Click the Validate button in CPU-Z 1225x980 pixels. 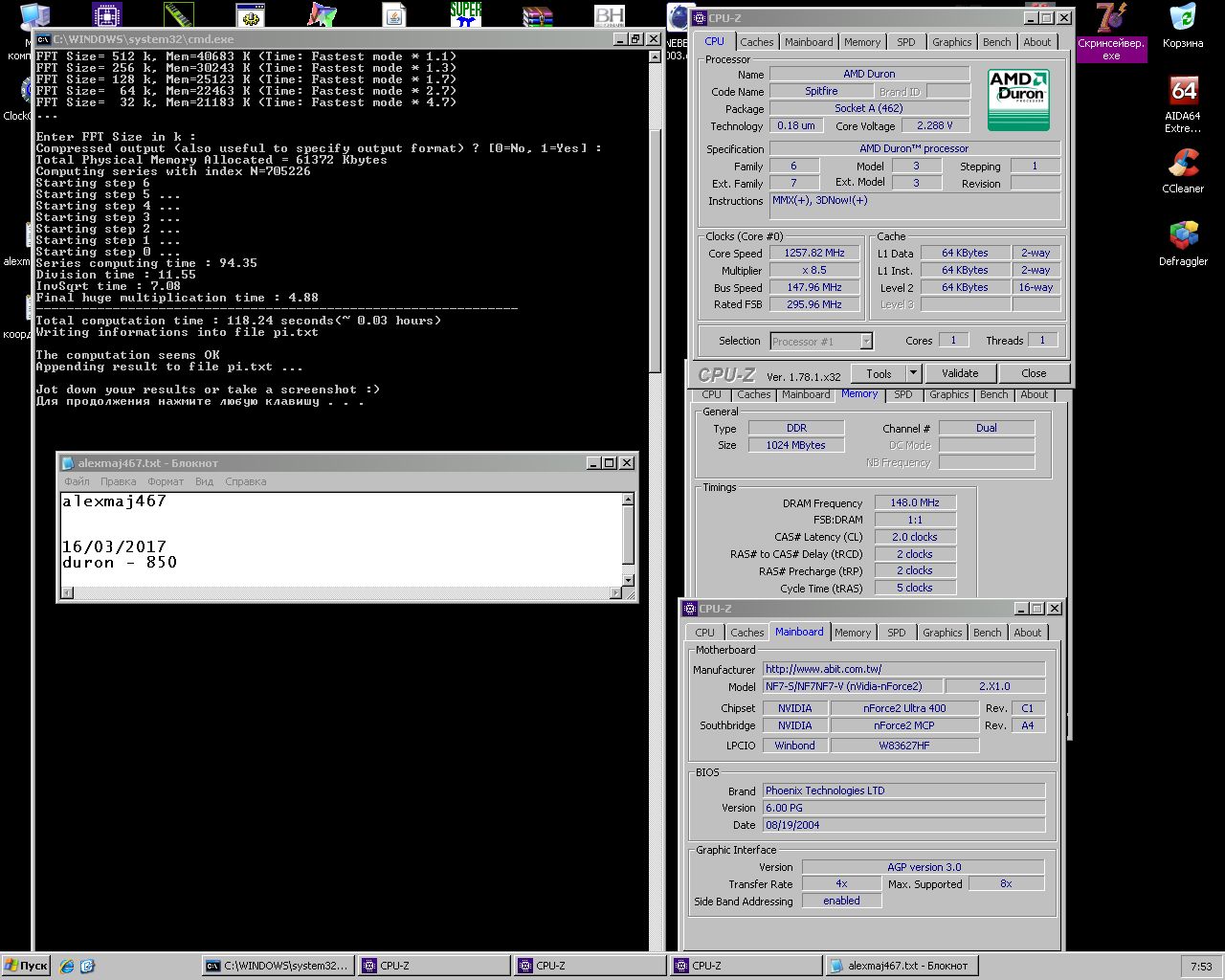(x=959, y=373)
